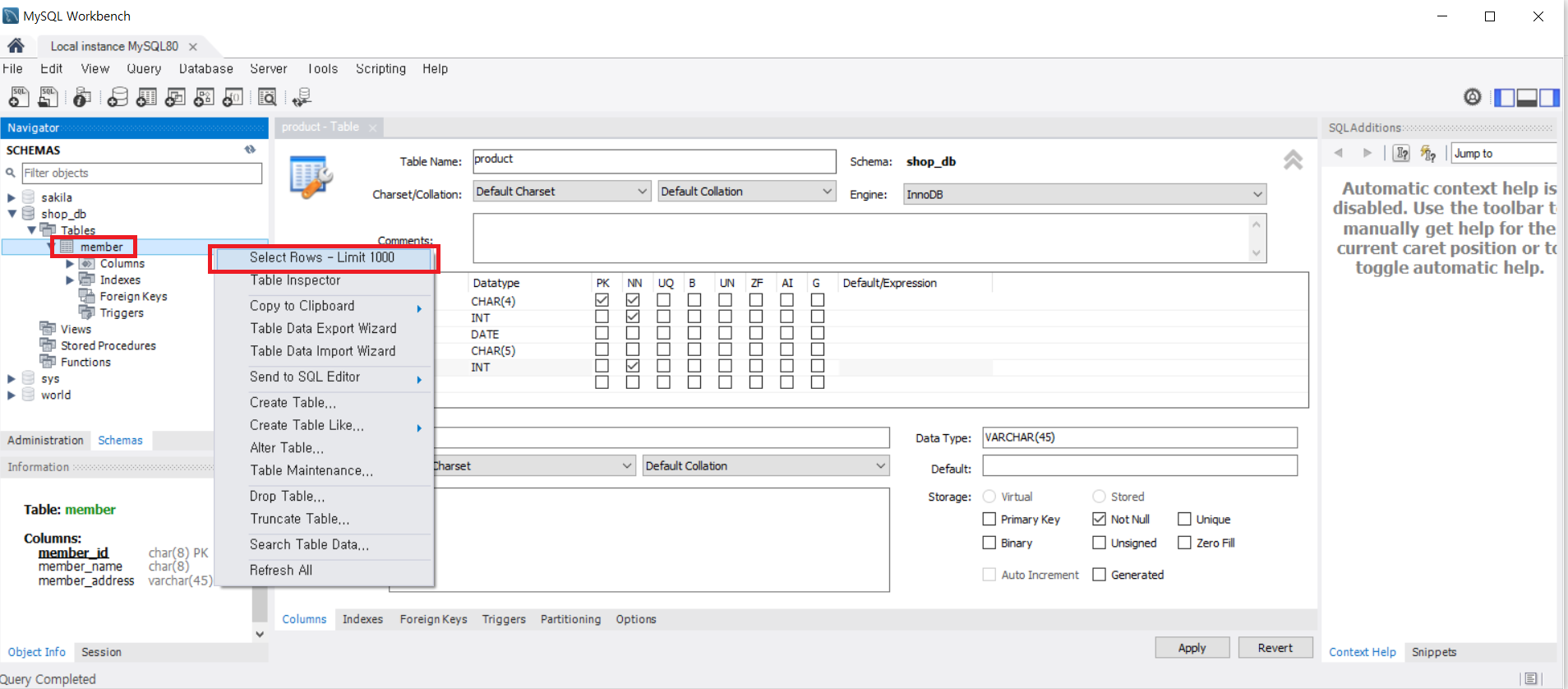Image resolution: width=1568 pixels, height=689 pixels.
Task: Create a new table toolbar icon
Action: click(x=146, y=97)
